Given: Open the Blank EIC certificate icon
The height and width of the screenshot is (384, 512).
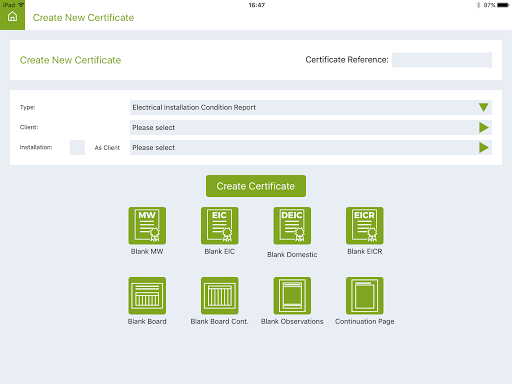Looking at the screenshot, I should point(219,226).
